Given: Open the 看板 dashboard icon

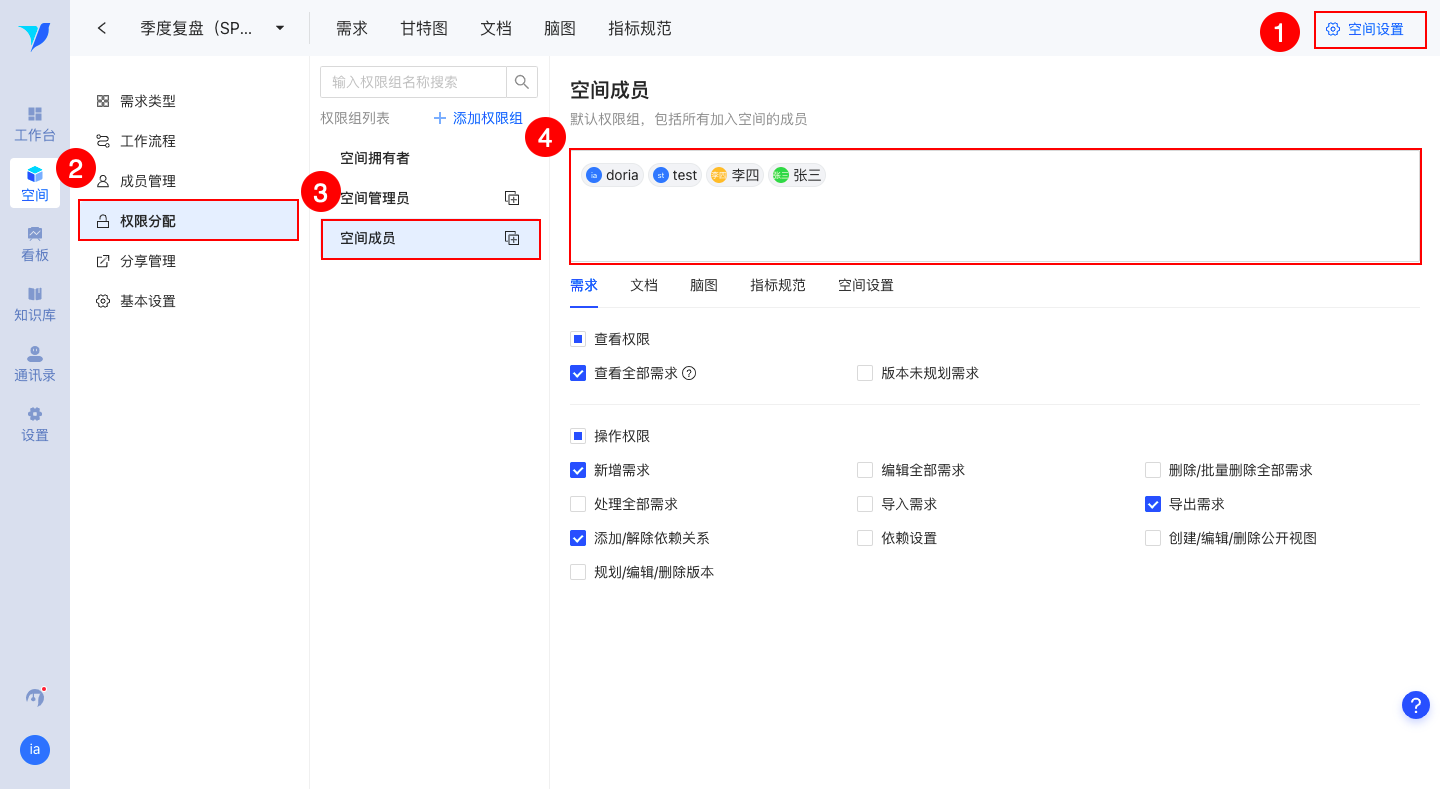Looking at the screenshot, I should pos(35,243).
